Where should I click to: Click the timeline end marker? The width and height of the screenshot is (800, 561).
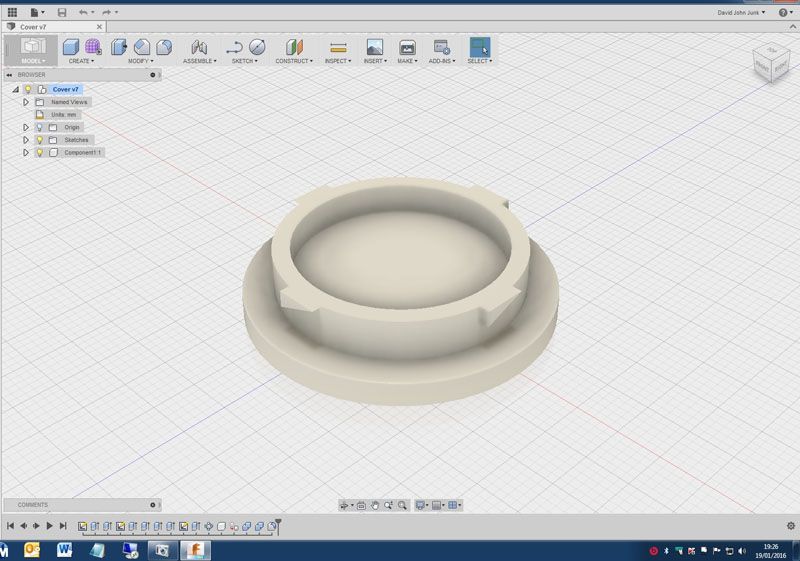tap(279, 525)
